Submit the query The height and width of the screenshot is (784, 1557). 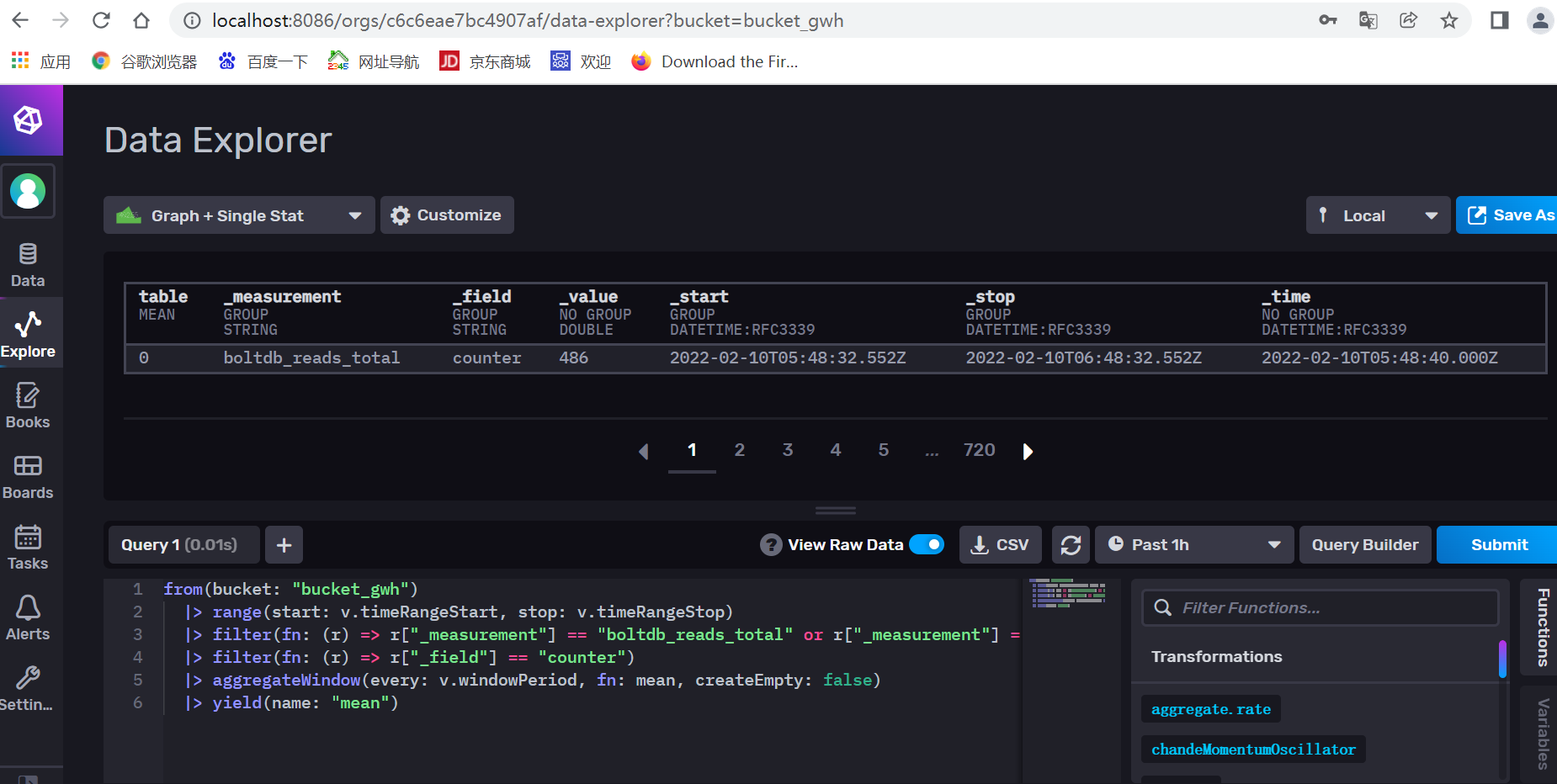[x=1499, y=545]
